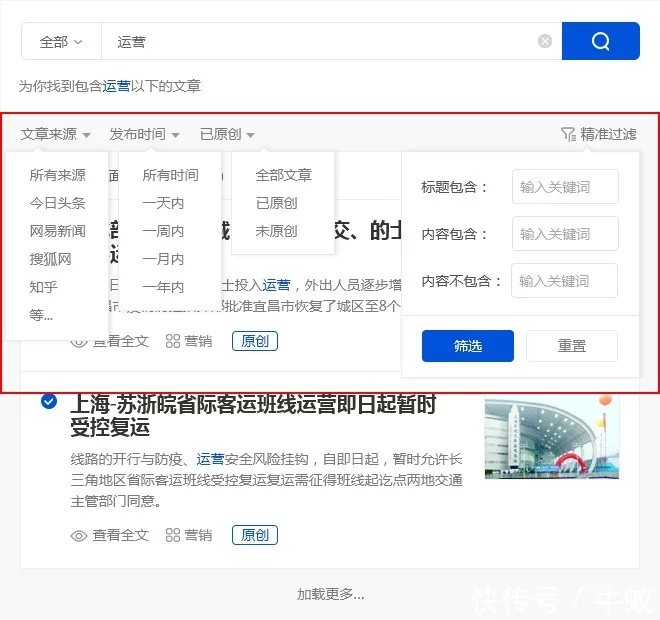This screenshot has height=620, width=660.
Task: Click 加载更多... to load more
Action: [330, 594]
